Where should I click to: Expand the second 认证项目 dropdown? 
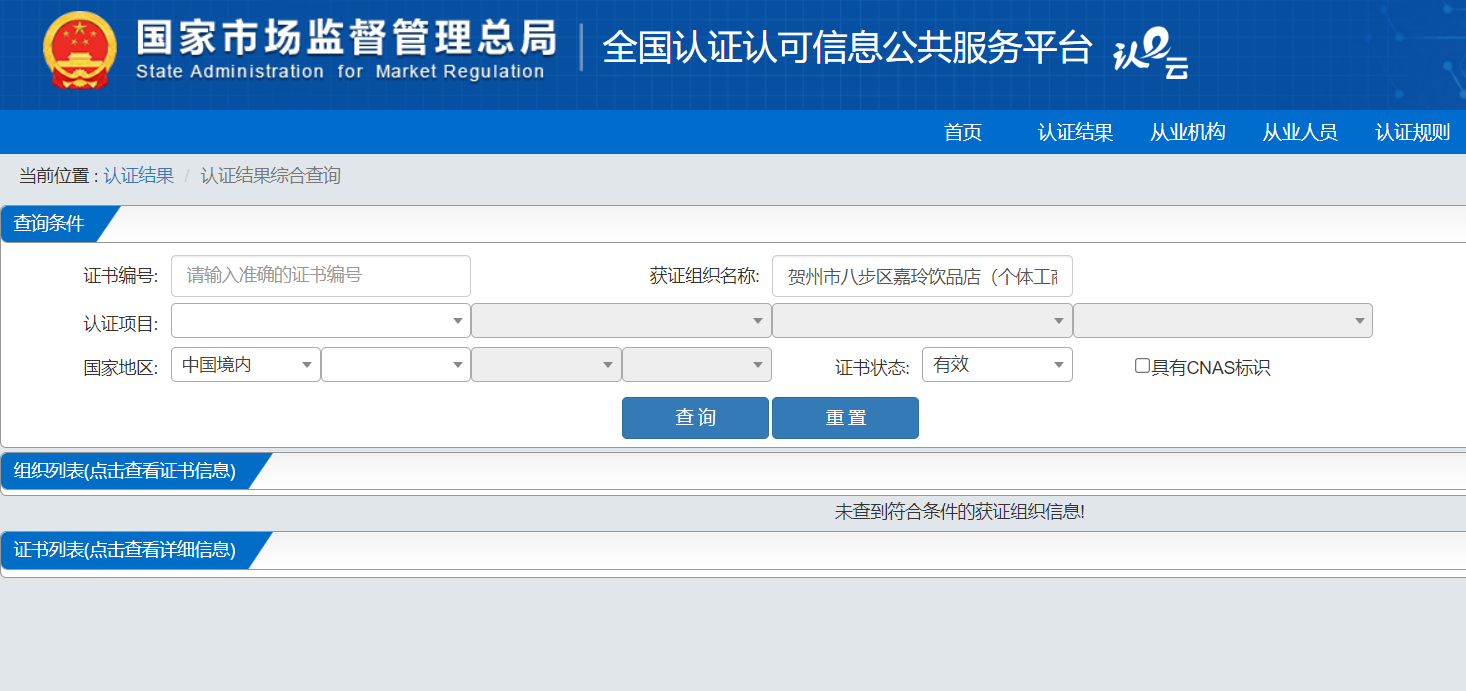(x=621, y=321)
